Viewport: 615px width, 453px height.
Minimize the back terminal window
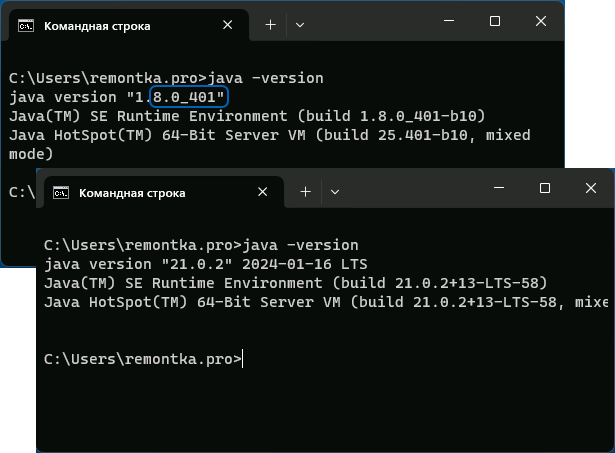[449, 21]
